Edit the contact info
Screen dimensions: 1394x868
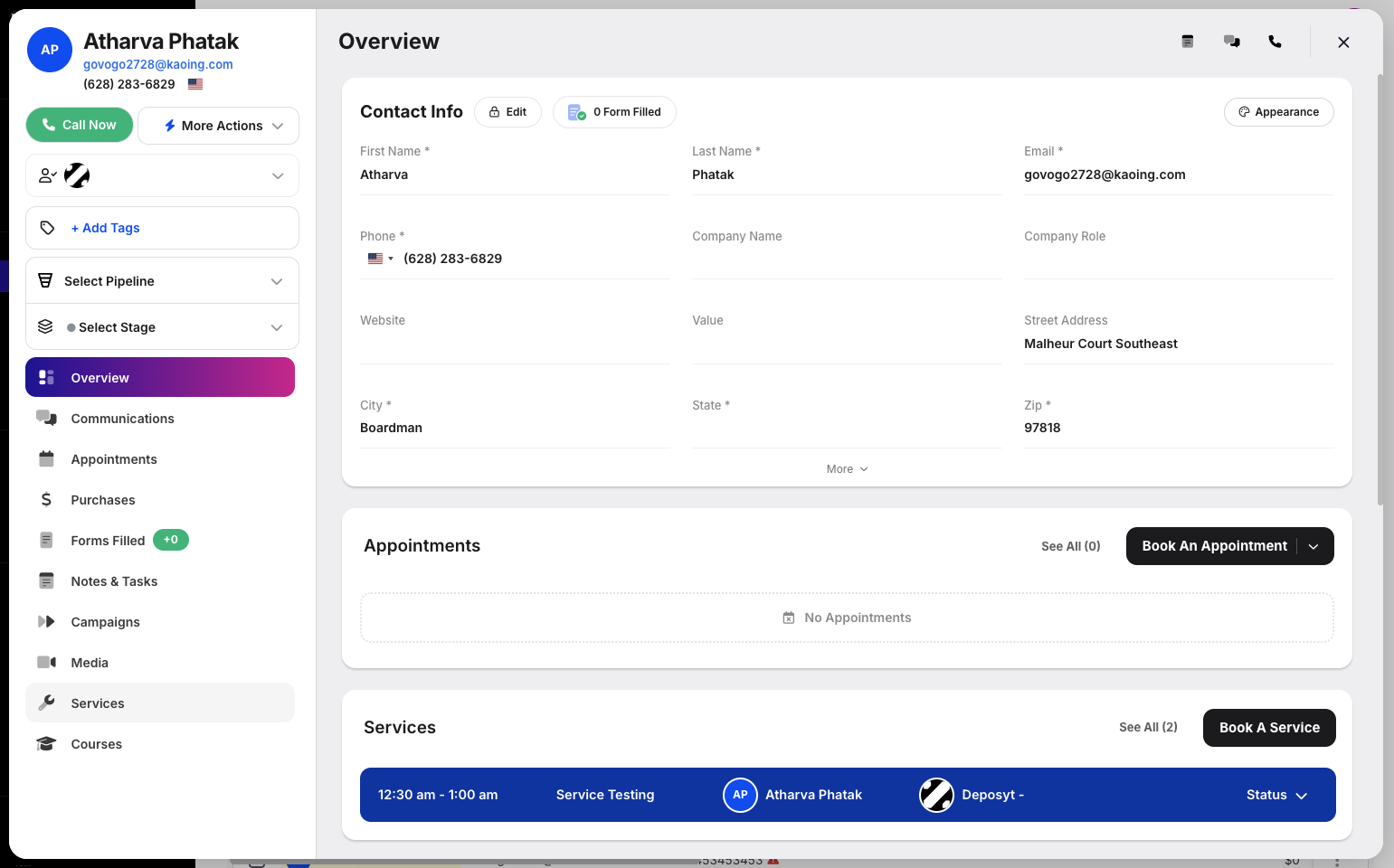[x=507, y=112]
